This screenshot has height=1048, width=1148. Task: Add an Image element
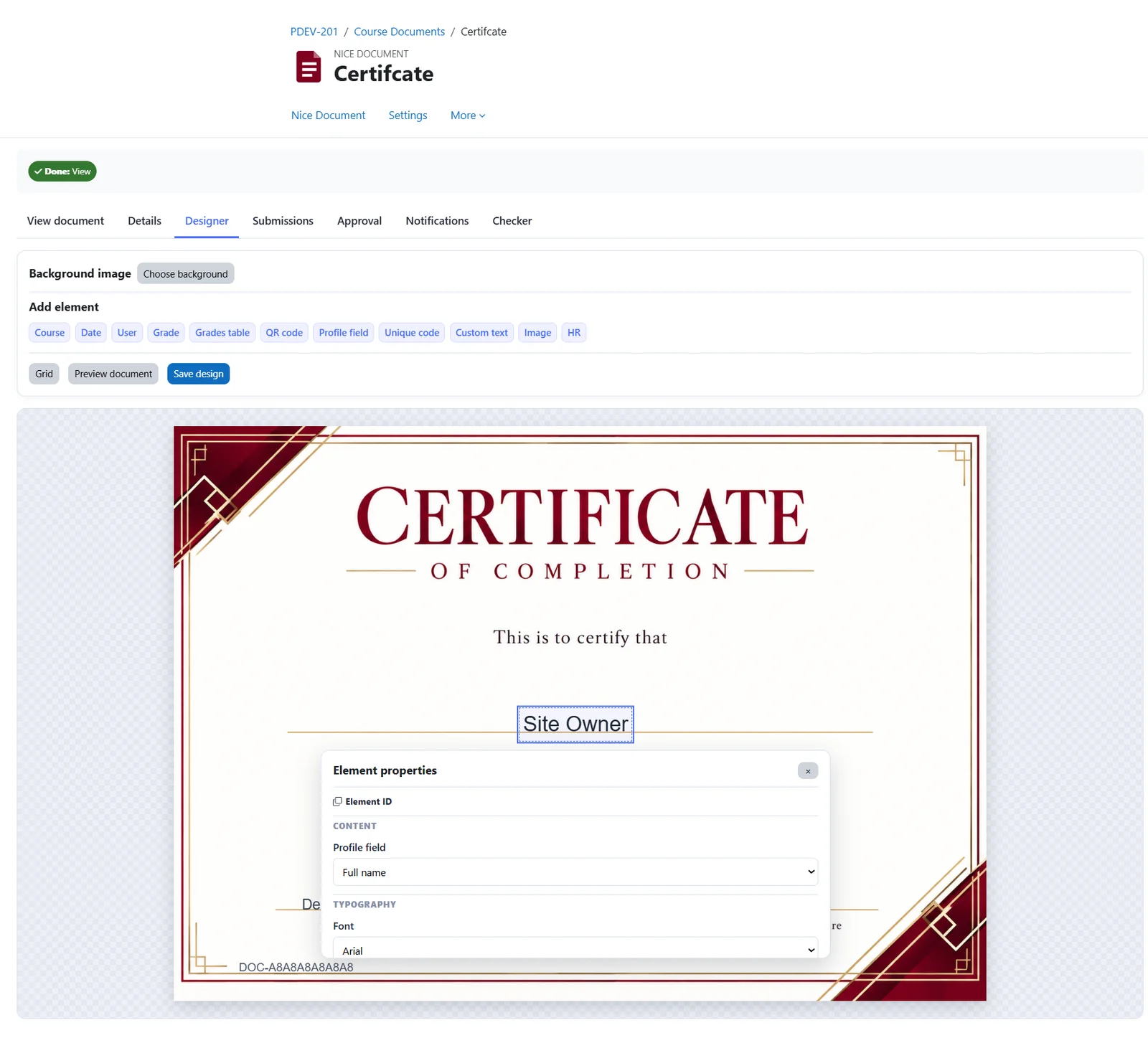click(537, 333)
